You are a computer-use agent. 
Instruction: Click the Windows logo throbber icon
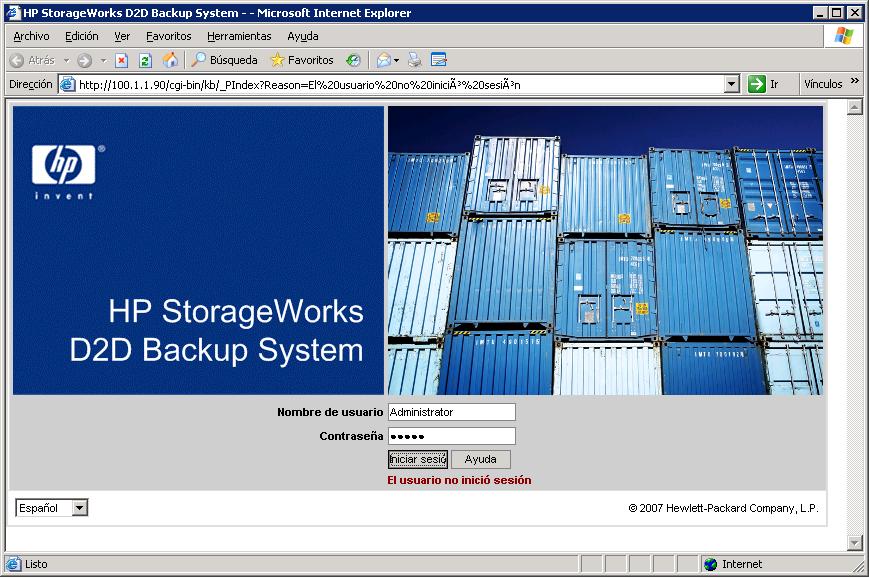(844, 36)
